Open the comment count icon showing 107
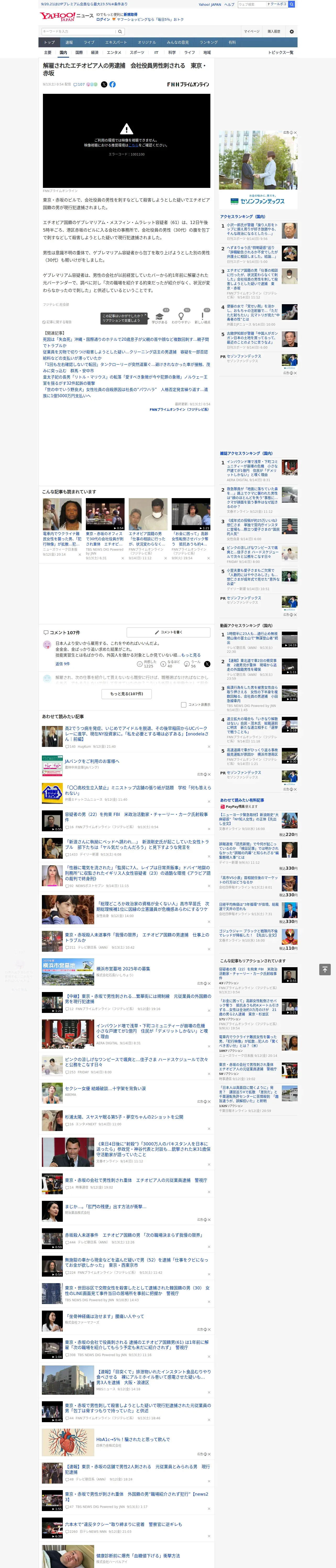Viewport: 336px width, 1568px height. click(x=79, y=85)
